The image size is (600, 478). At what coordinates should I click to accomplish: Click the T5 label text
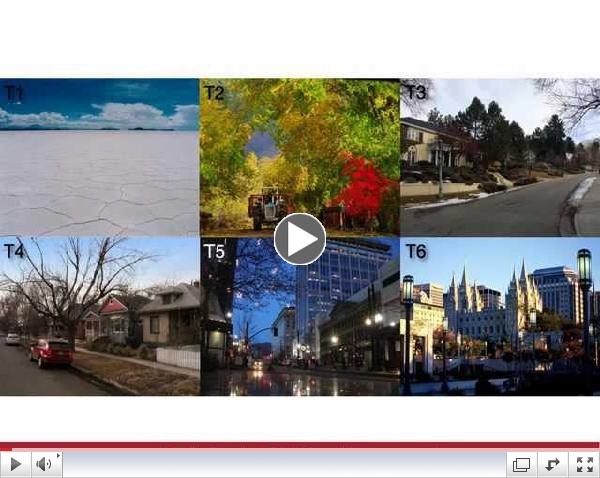coord(215,250)
